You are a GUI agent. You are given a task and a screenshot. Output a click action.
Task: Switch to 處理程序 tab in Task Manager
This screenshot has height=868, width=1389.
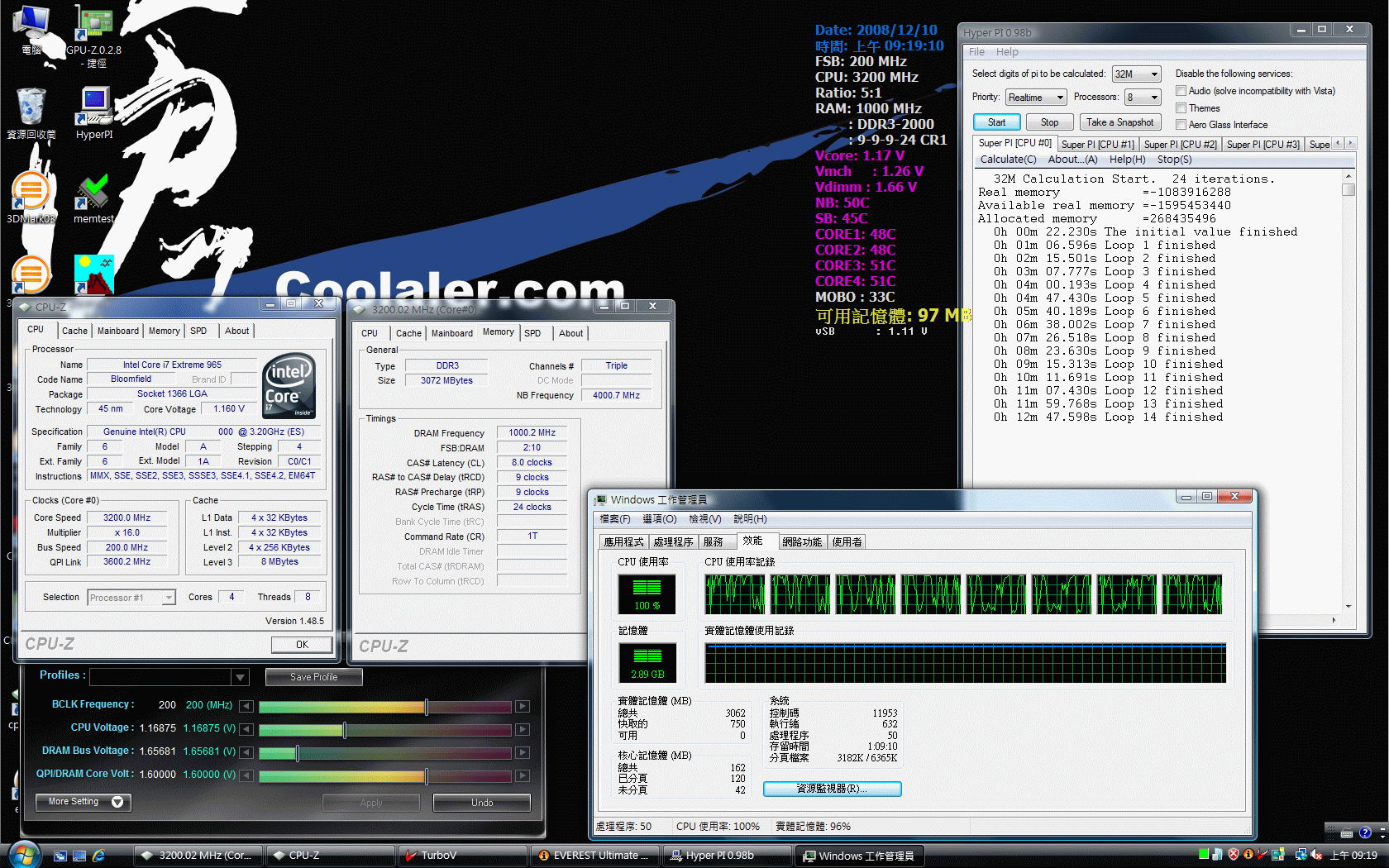(x=673, y=542)
